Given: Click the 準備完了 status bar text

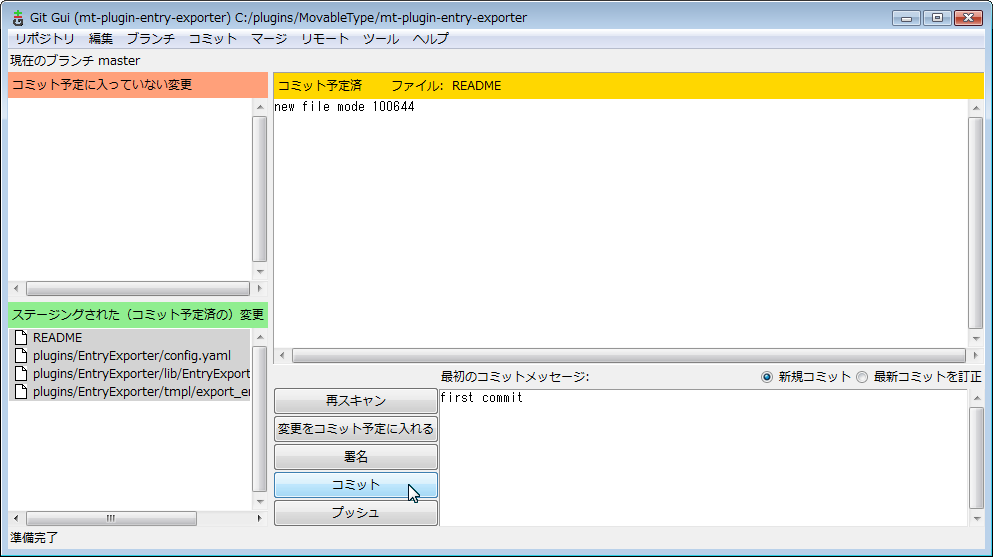Looking at the screenshot, I should 34,537.
